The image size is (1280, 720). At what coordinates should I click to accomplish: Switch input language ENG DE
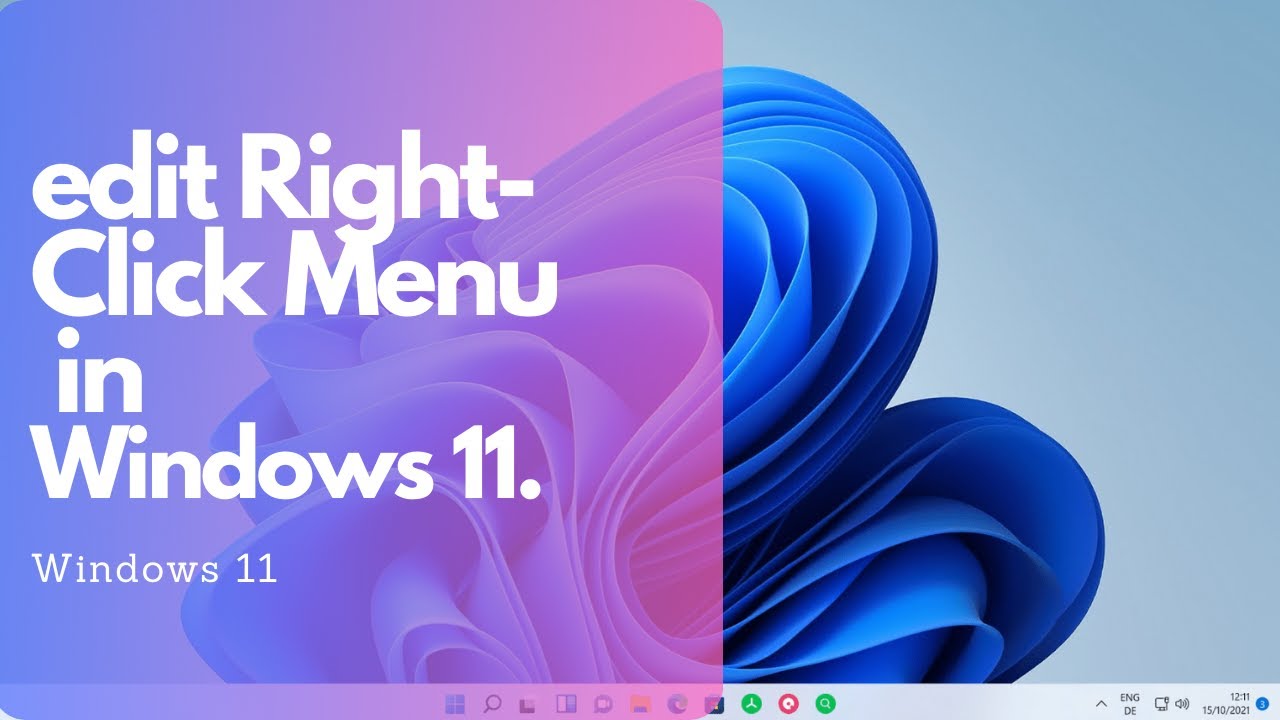[x=1130, y=704]
